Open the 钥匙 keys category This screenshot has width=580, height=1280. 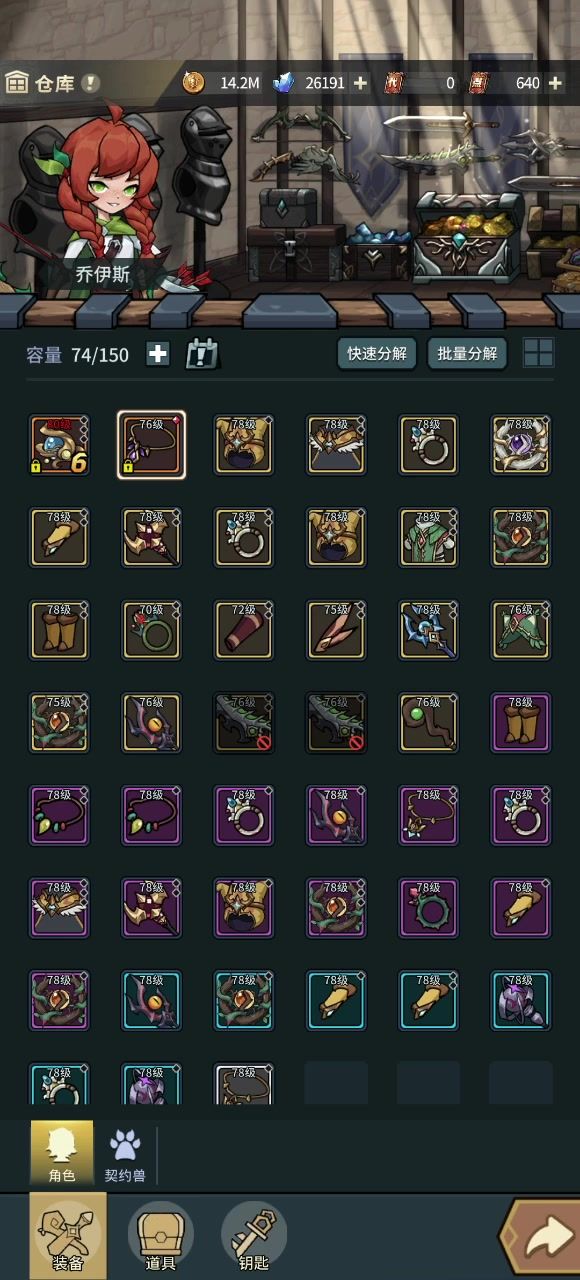pyautogui.click(x=254, y=1237)
